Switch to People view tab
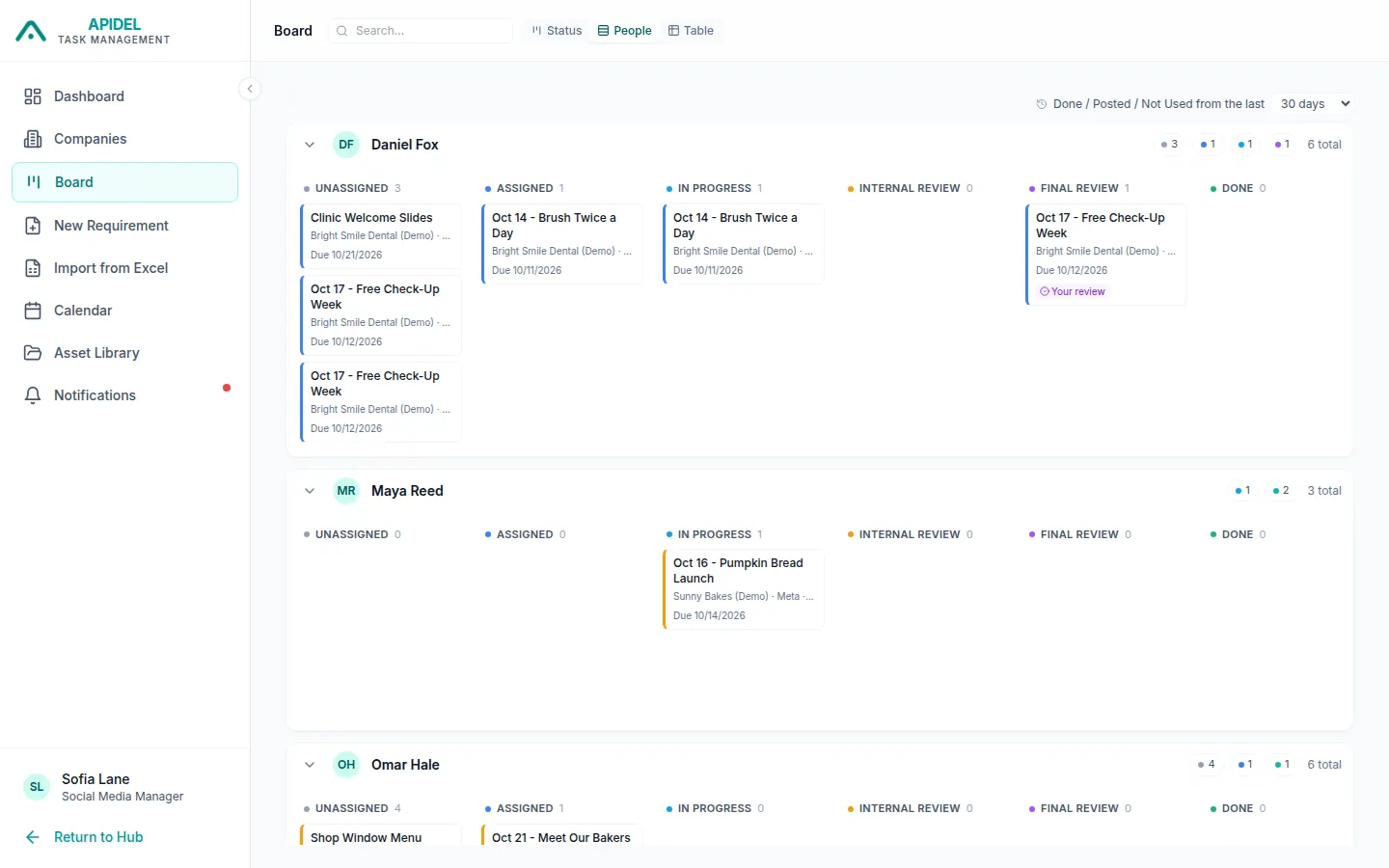Screen dimensions: 1389x868 [624, 31]
